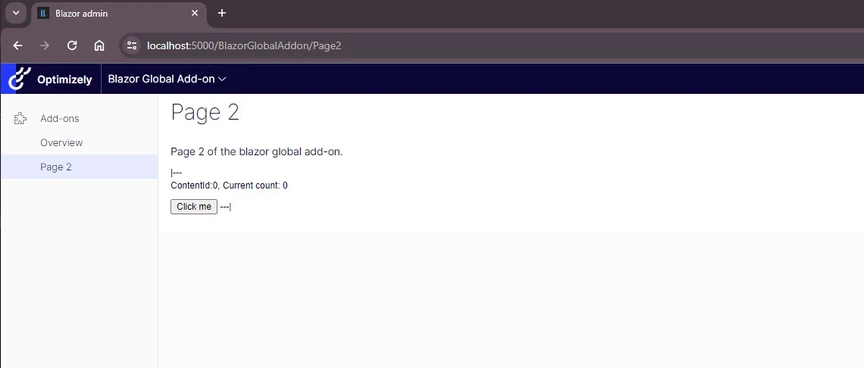Screen dimensions: 864x368
Task: Open site information icon in address bar
Action: [131, 46]
